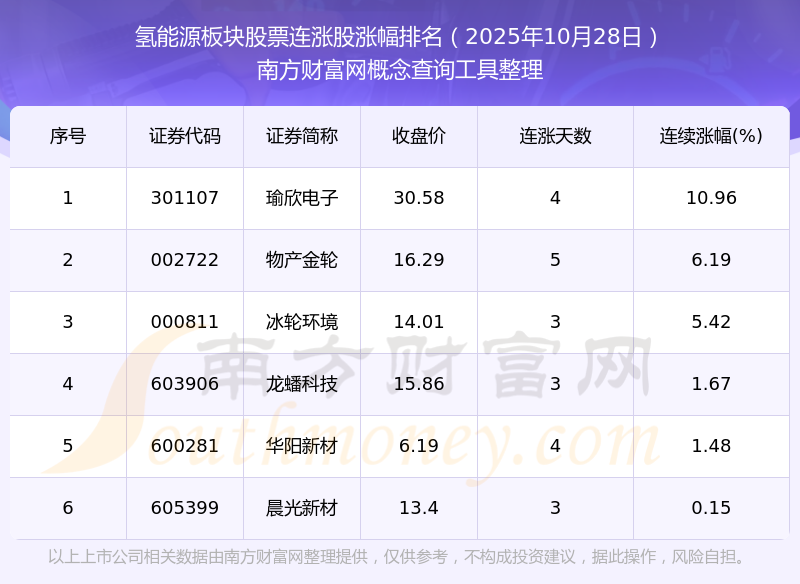This screenshot has height=584, width=800.
Task: Click the stock name 物产金轮
Action: 302,260
